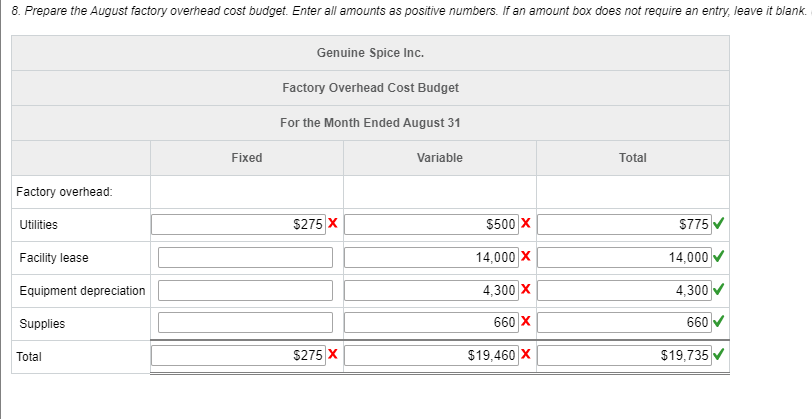This screenshot has height=419, width=812.
Task: Click the Utilities Total amount field
Action: [624, 224]
